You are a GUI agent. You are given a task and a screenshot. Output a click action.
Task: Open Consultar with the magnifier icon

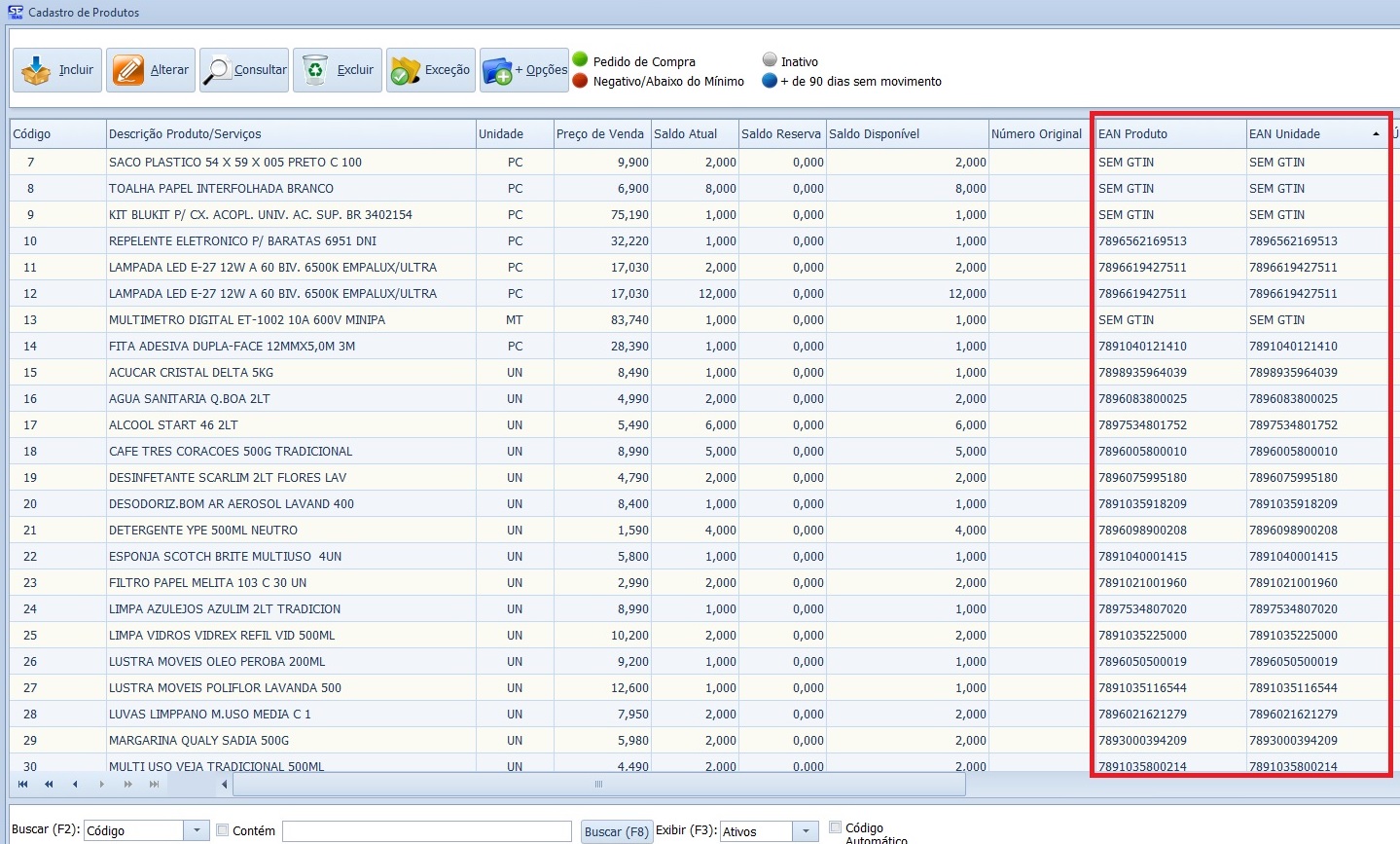(x=244, y=70)
